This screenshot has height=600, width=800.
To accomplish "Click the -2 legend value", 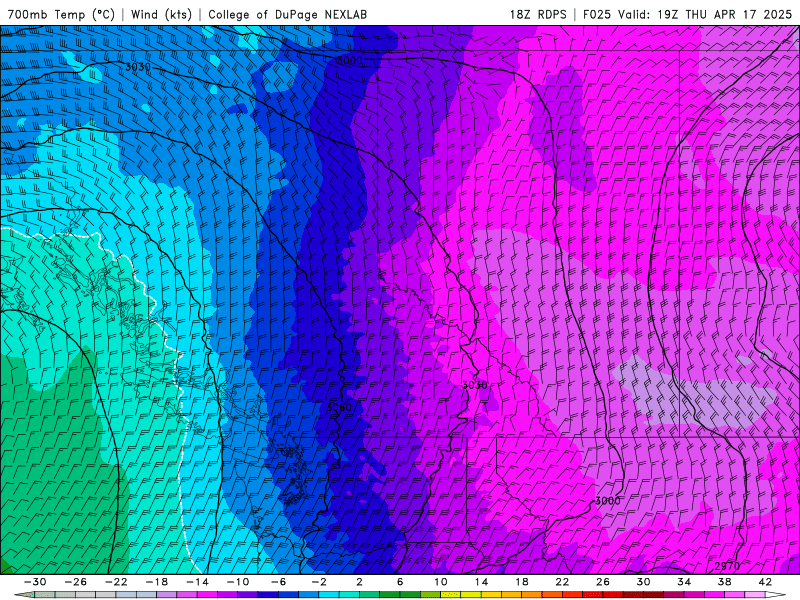I will coord(319,582).
